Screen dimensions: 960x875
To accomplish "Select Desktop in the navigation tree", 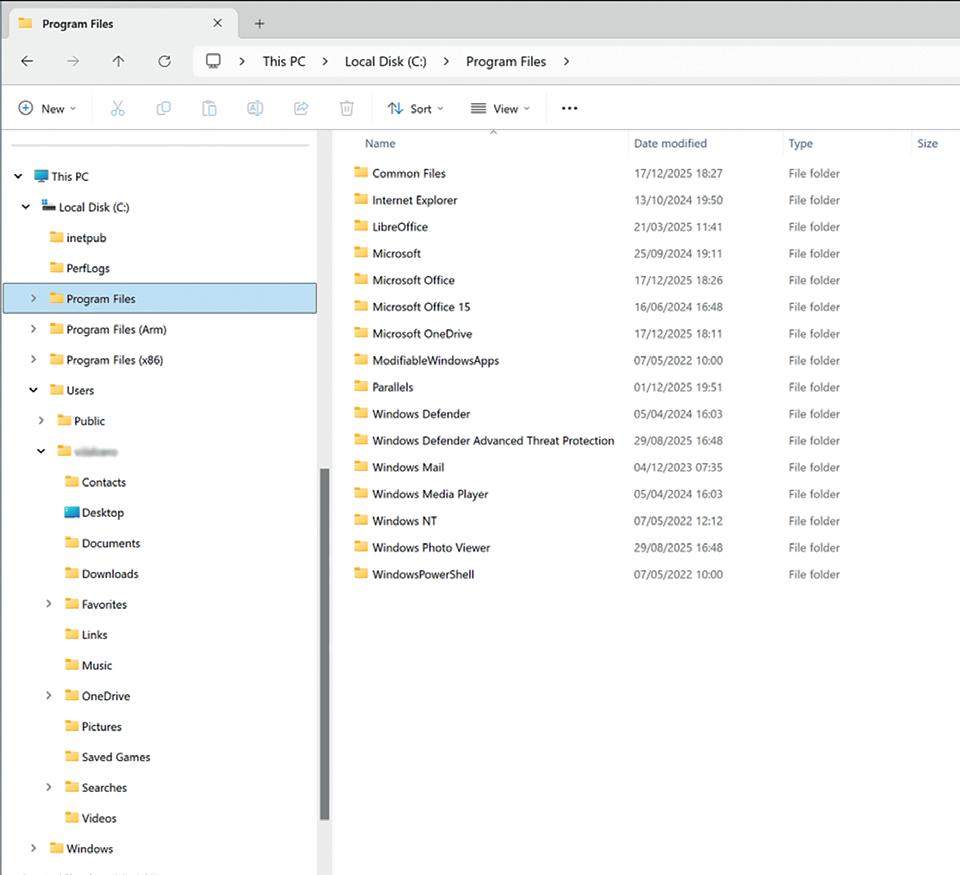I will click(x=94, y=513).
